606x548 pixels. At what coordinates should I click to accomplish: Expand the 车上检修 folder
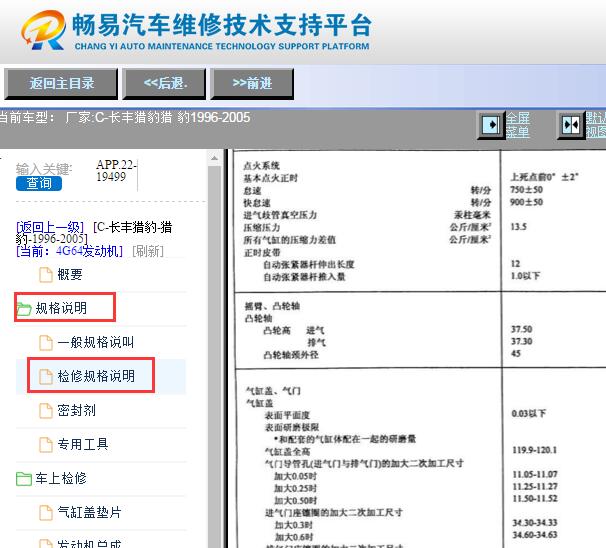(x=61, y=478)
